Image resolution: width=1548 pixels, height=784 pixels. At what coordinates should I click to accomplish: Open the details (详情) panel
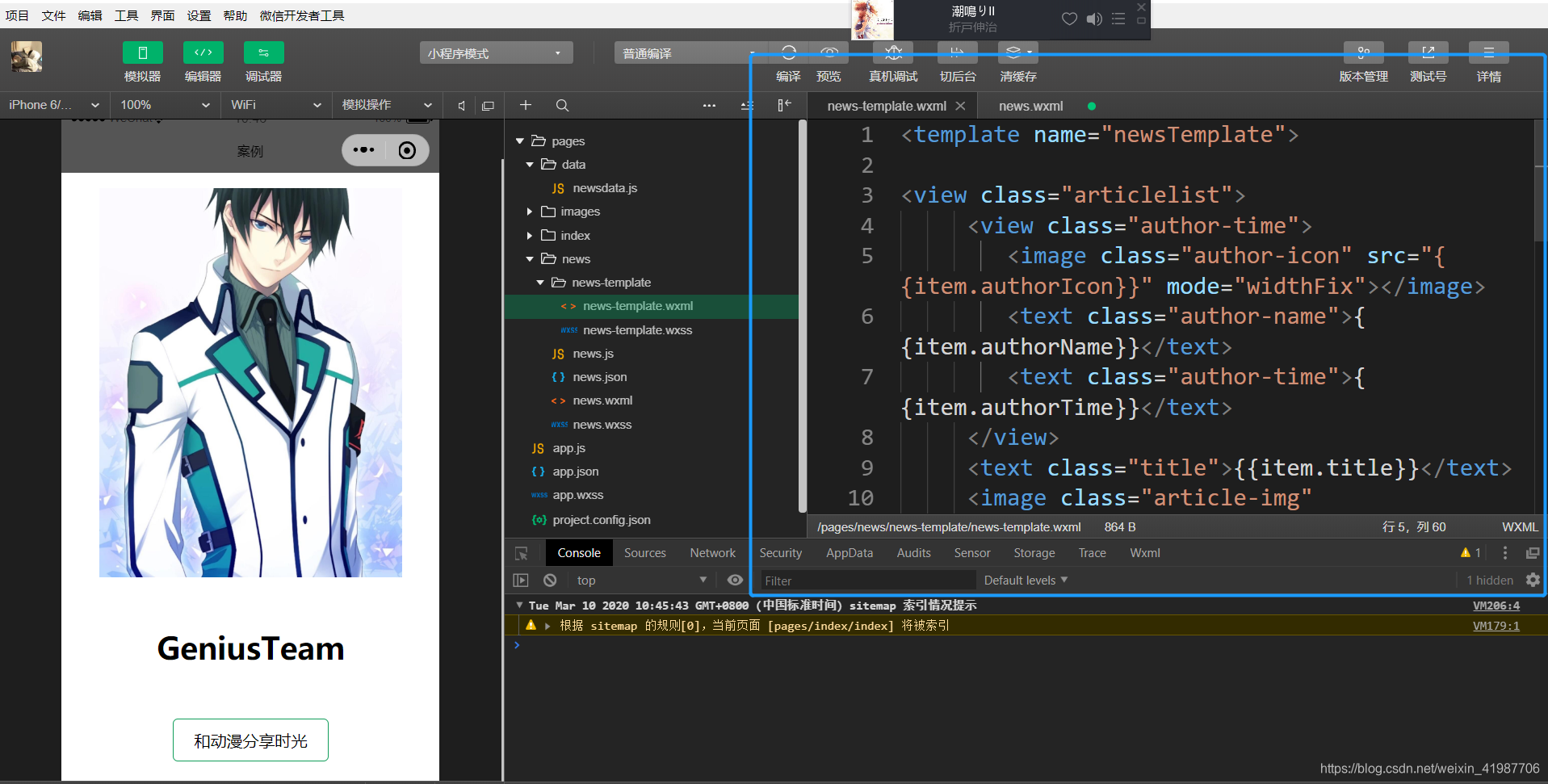1488,52
